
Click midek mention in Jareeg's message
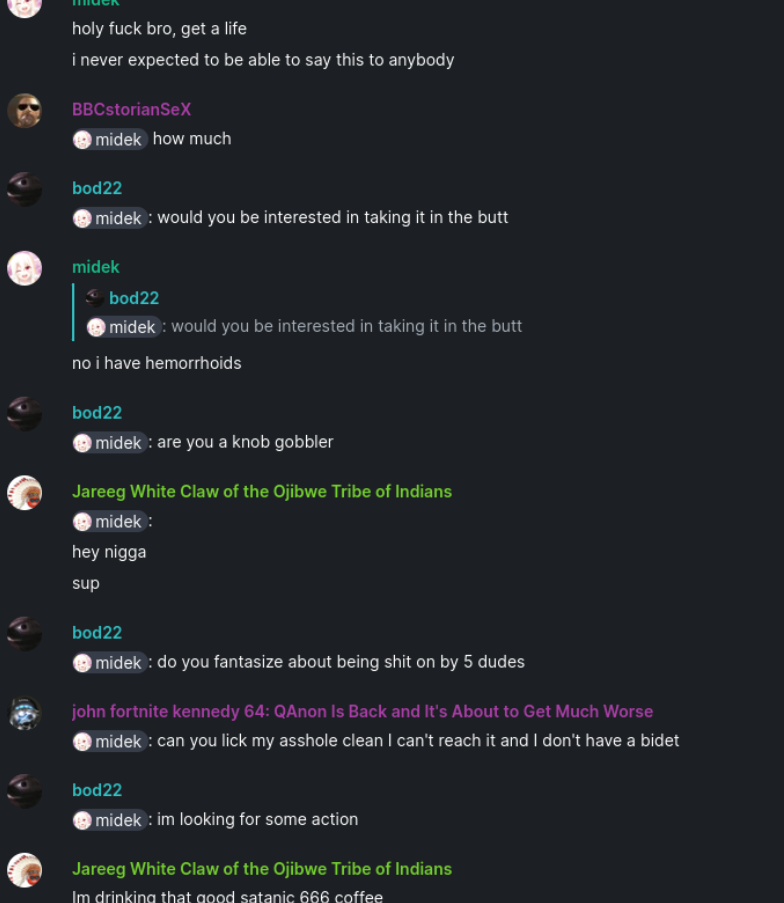pyautogui.click(x=110, y=522)
